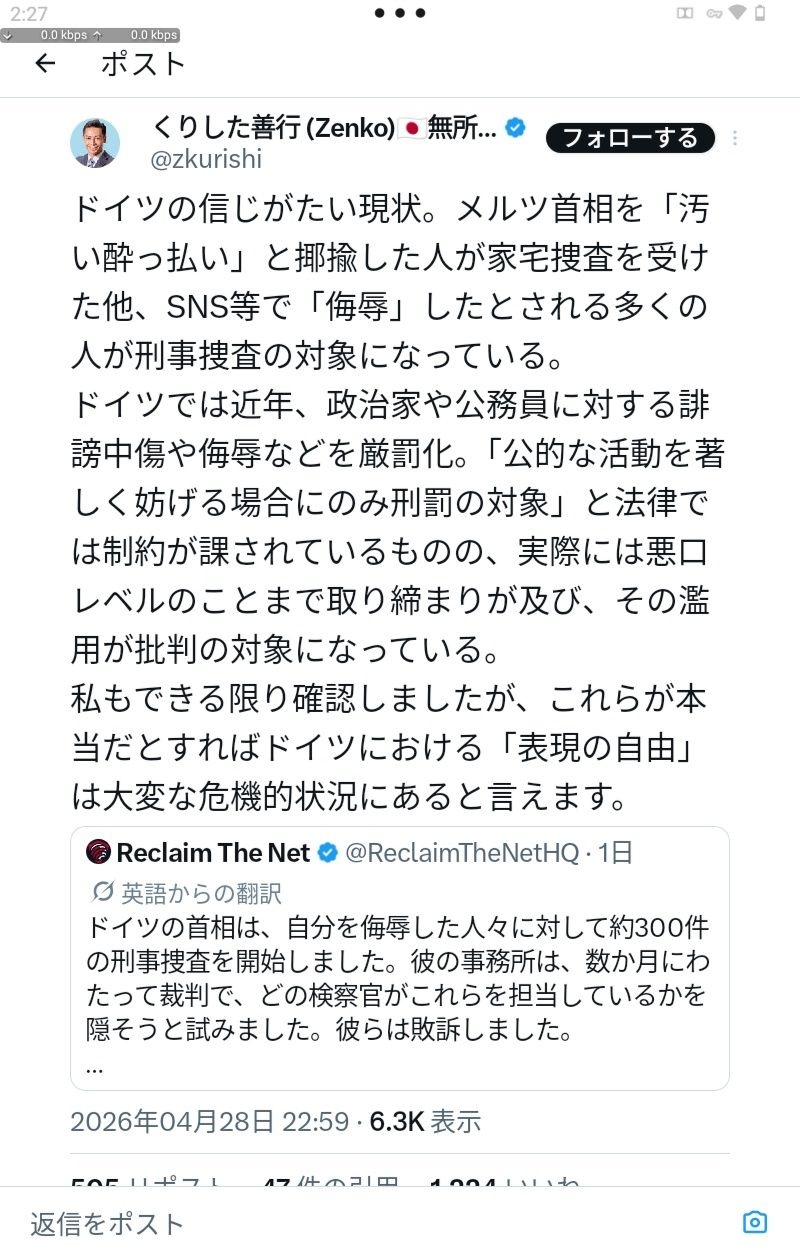Screen dimensions: 800x1249
Task: Tap the translation icon beside 英語からの翻訳
Action: click(x=102, y=891)
